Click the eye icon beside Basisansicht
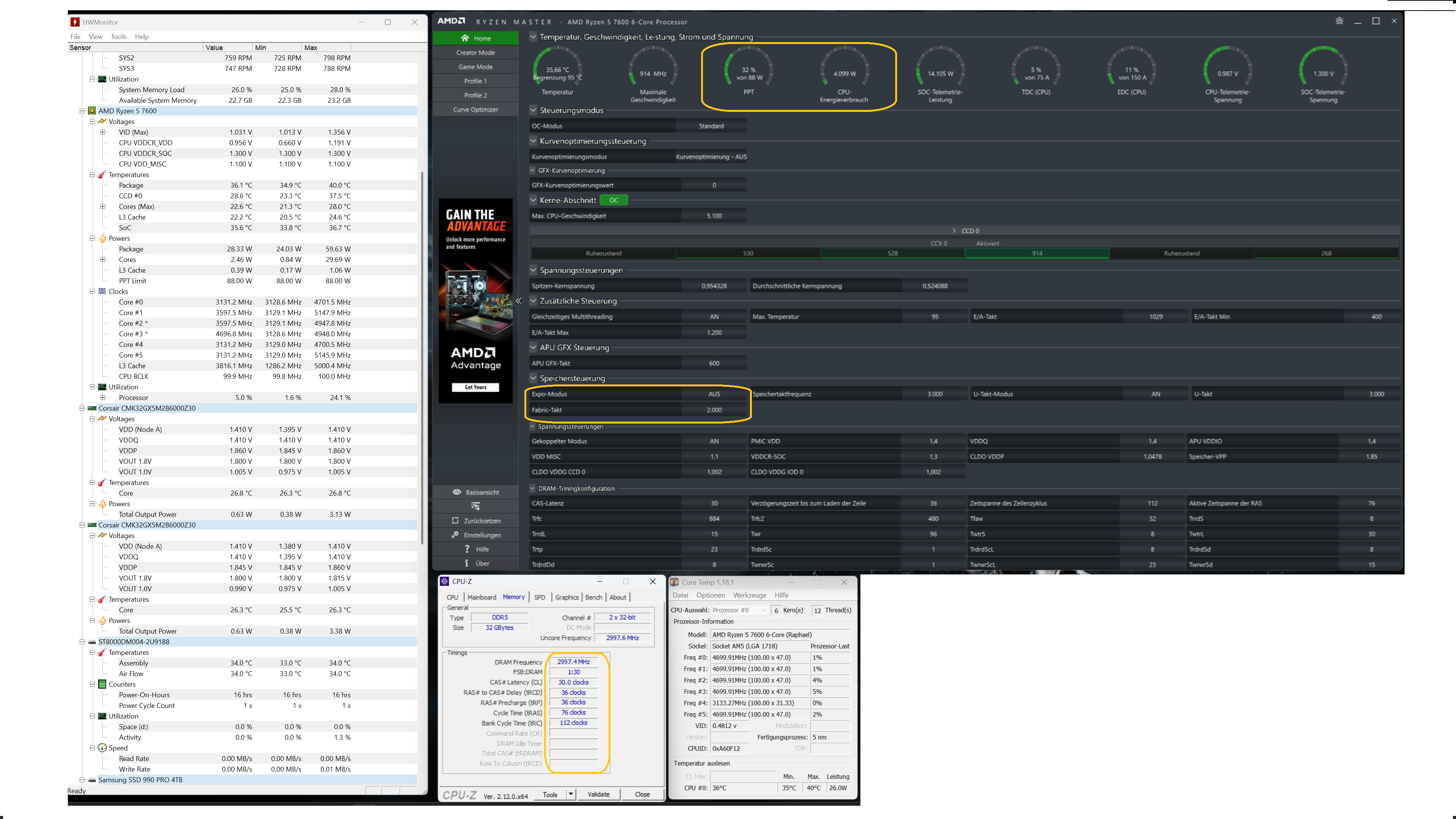Viewport: 1456px width, 819px height. coord(457,492)
